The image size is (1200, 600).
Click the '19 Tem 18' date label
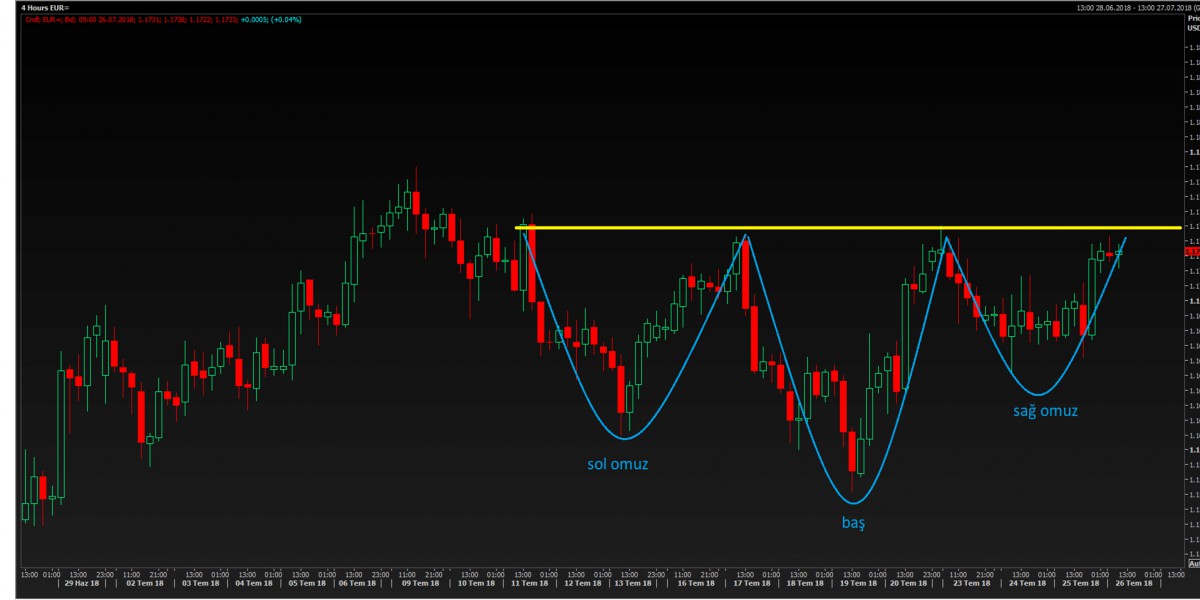point(859,582)
